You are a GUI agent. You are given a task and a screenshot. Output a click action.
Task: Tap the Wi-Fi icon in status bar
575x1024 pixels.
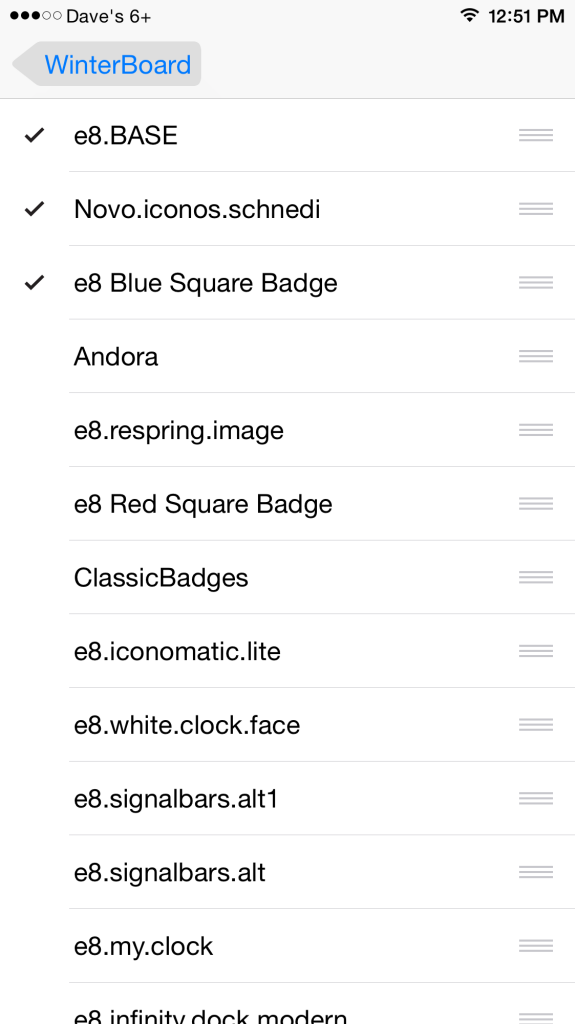click(468, 15)
